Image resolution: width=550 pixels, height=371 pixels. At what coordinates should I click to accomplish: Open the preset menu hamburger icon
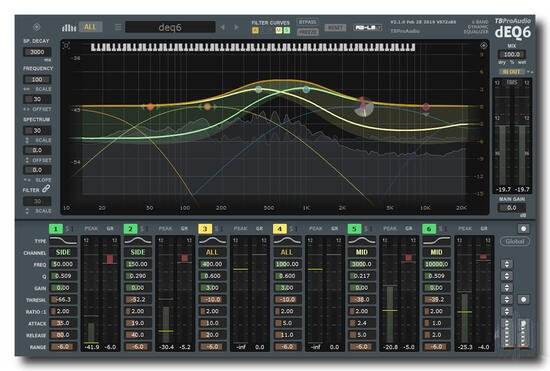point(118,27)
